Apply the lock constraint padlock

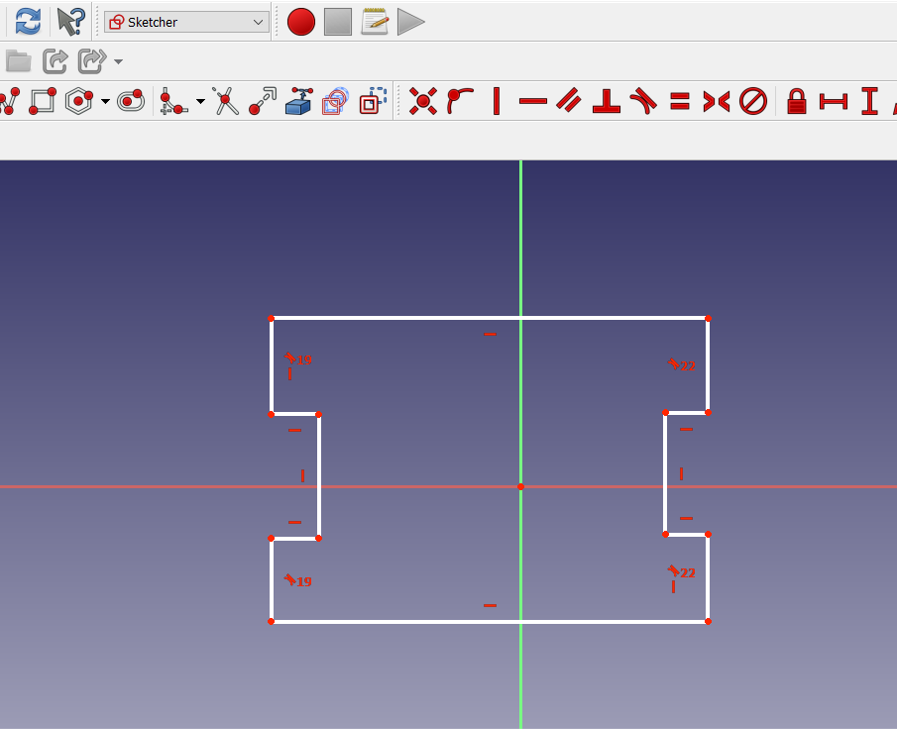click(796, 101)
